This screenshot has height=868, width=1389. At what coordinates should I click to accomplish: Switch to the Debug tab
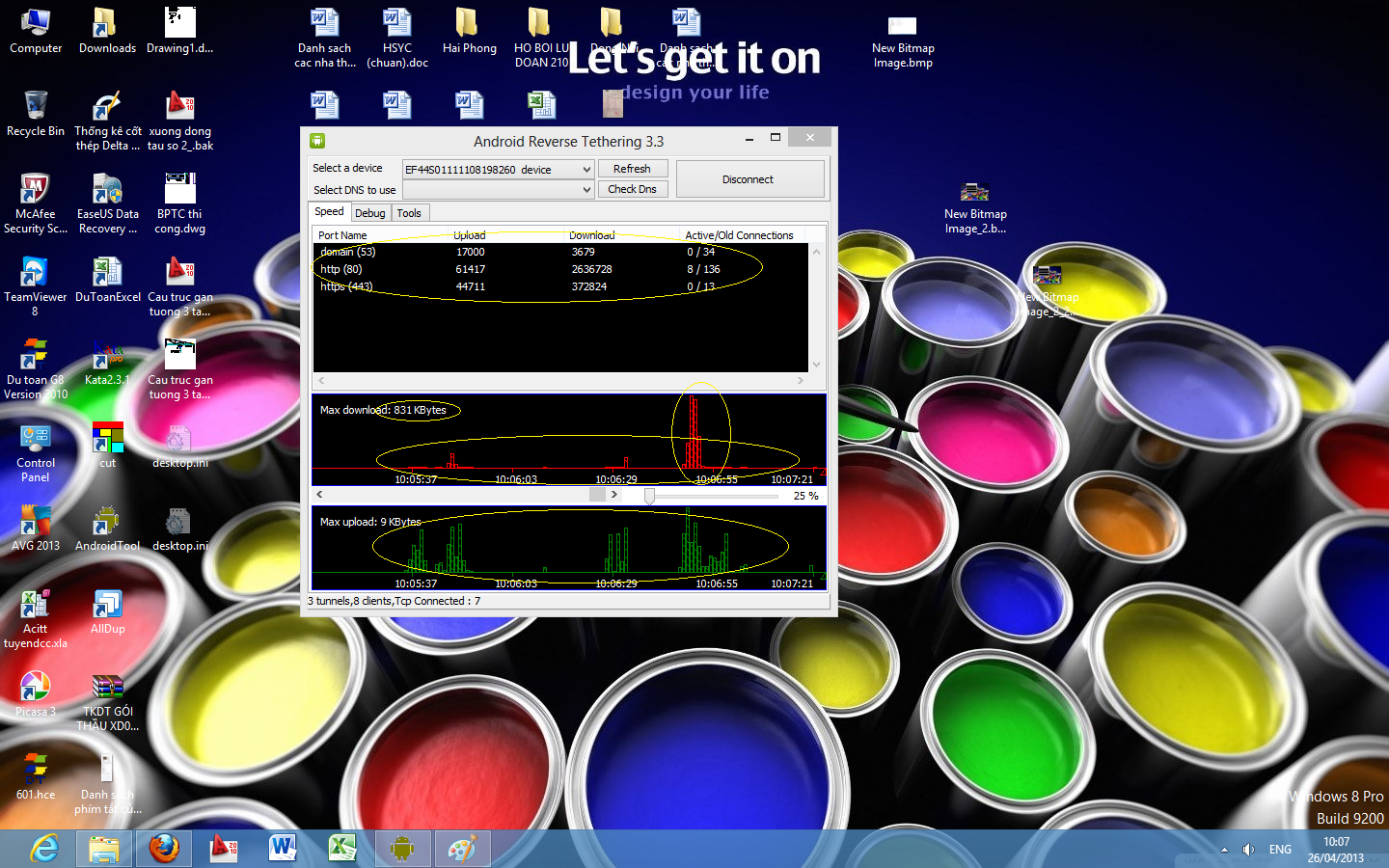369,213
